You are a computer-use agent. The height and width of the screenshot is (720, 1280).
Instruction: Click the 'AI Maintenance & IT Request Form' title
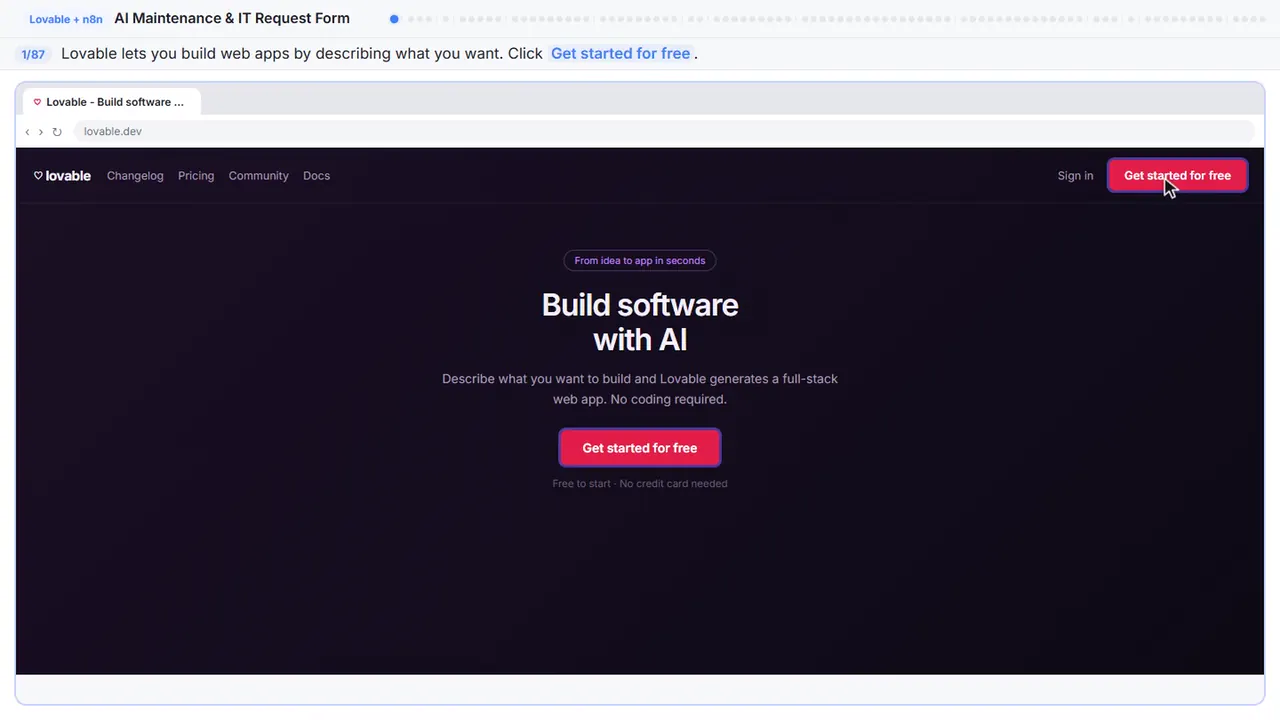click(232, 19)
